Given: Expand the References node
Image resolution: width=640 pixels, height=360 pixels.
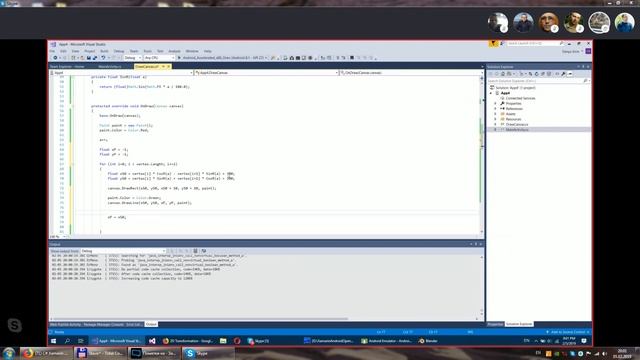Looking at the screenshot, I should [496, 109].
